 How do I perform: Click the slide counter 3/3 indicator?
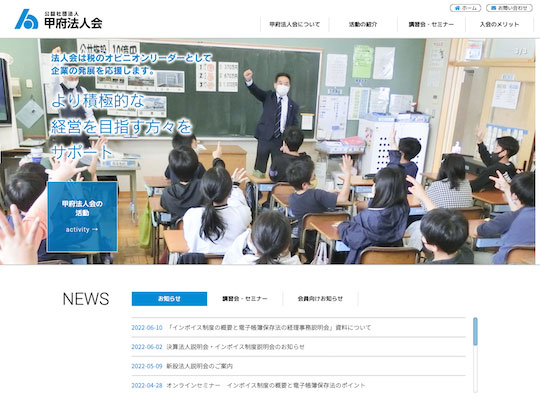(x=521, y=51)
